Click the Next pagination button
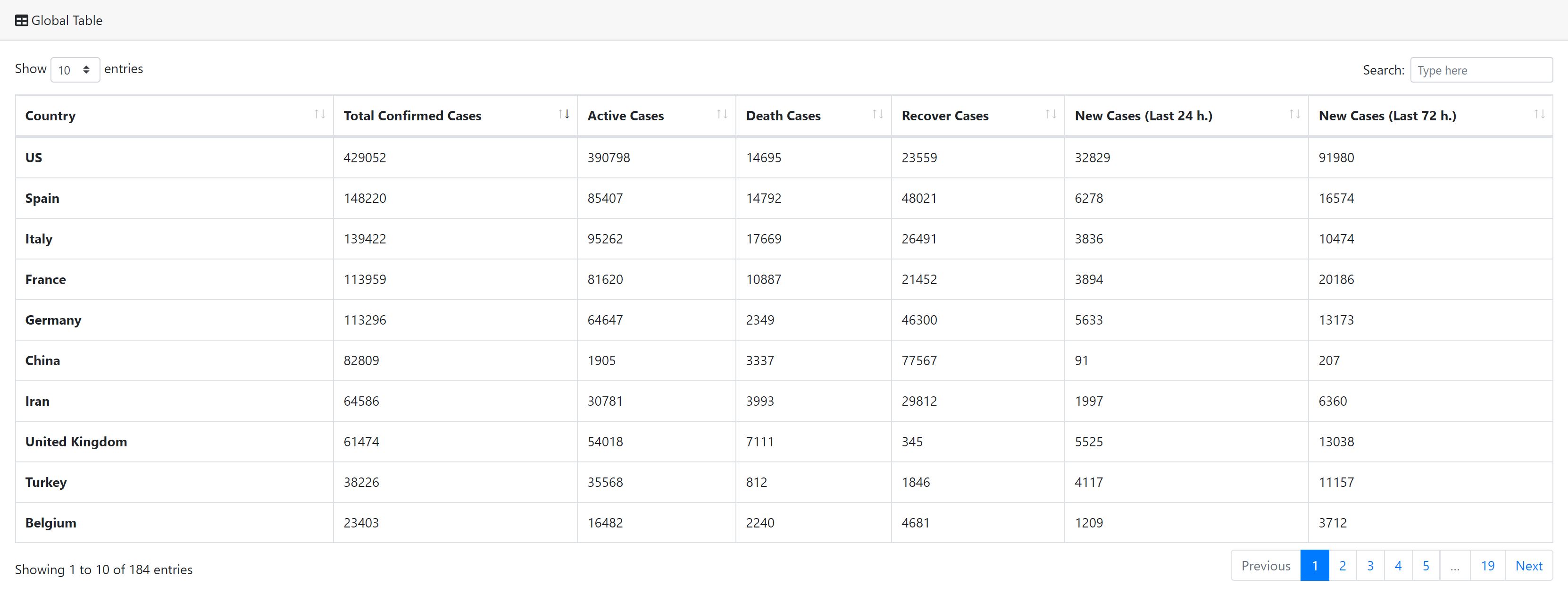Screen dimensions: 1568x594 pyautogui.click(x=1528, y=566)
